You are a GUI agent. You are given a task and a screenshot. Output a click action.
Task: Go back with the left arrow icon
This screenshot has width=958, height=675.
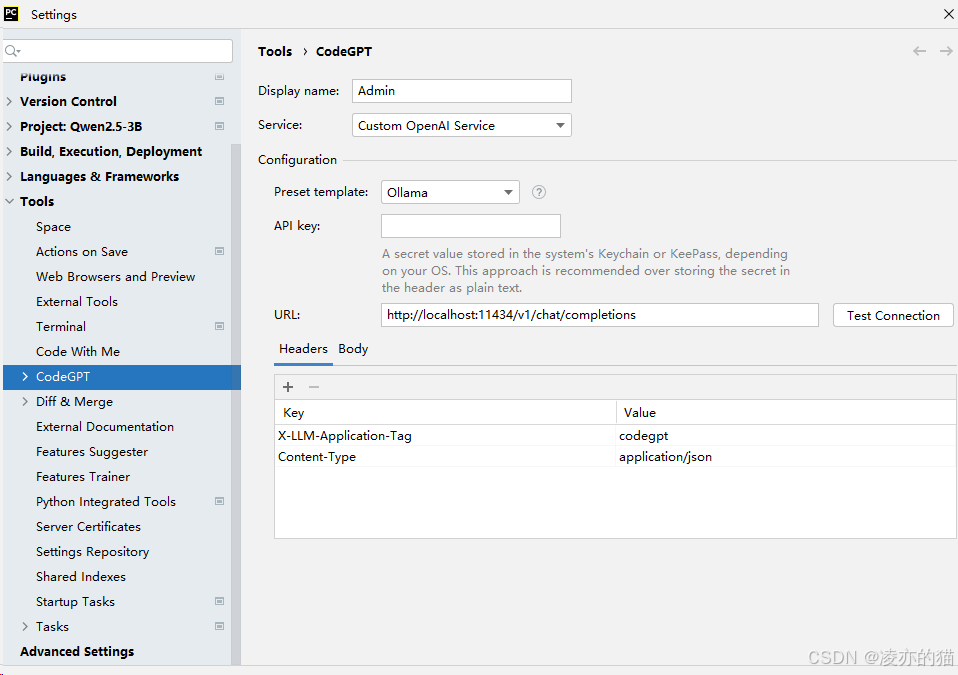point(919,51)
